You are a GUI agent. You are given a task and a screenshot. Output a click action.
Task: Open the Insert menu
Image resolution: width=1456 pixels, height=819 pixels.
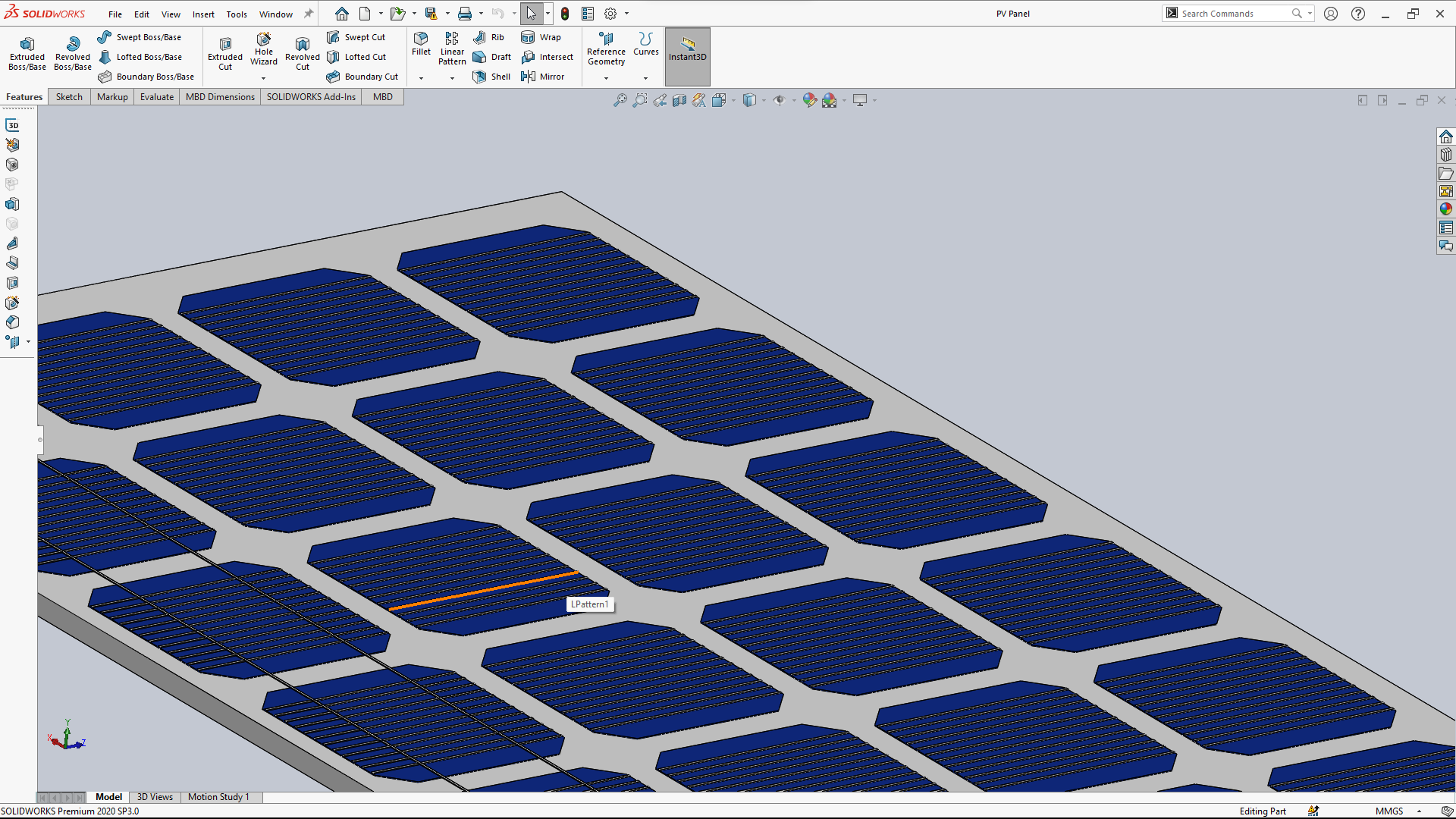tap(203, 14)
